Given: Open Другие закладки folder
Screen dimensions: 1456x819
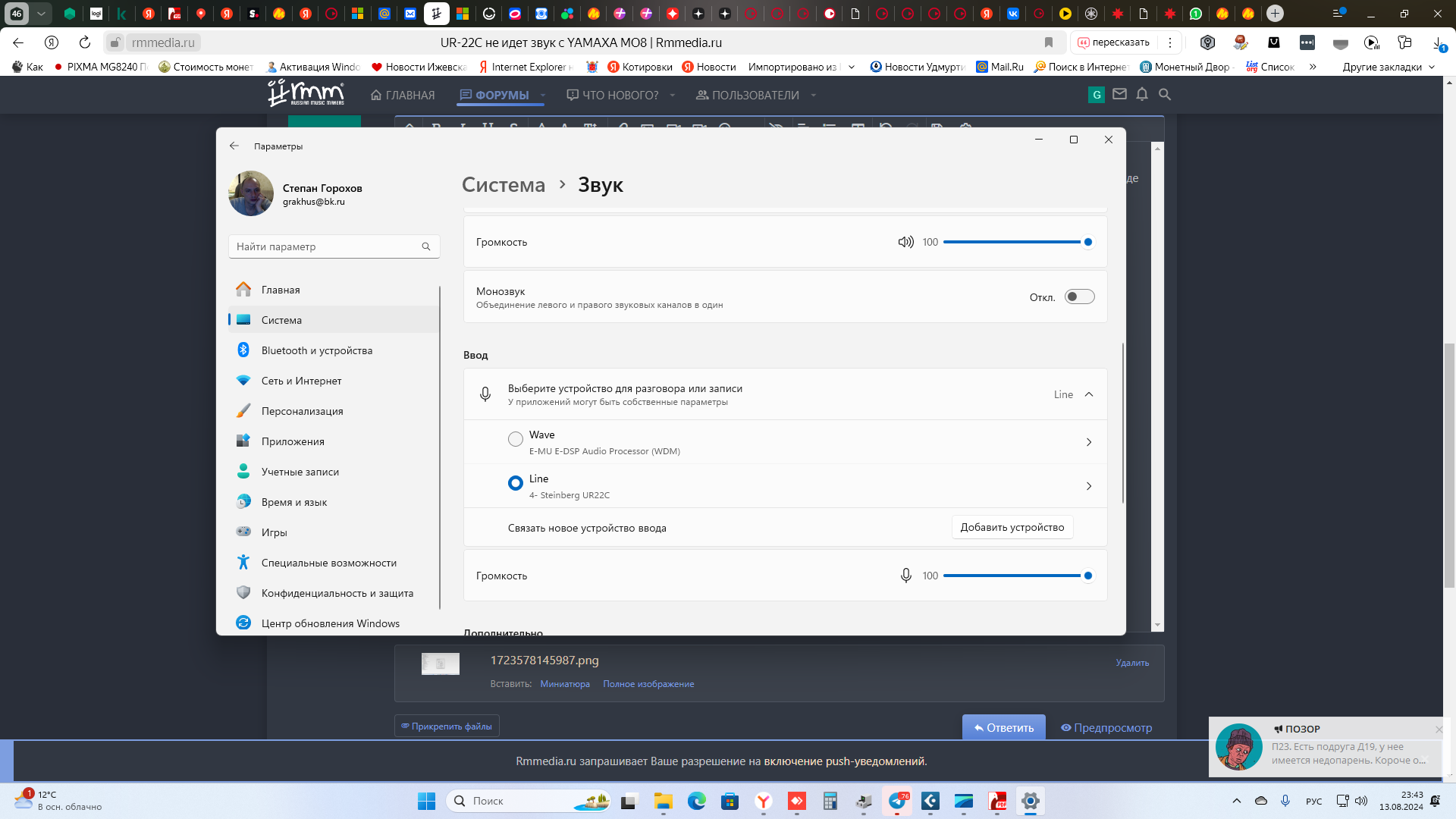Looking at the screenshot, I should tap(1389, 67).
